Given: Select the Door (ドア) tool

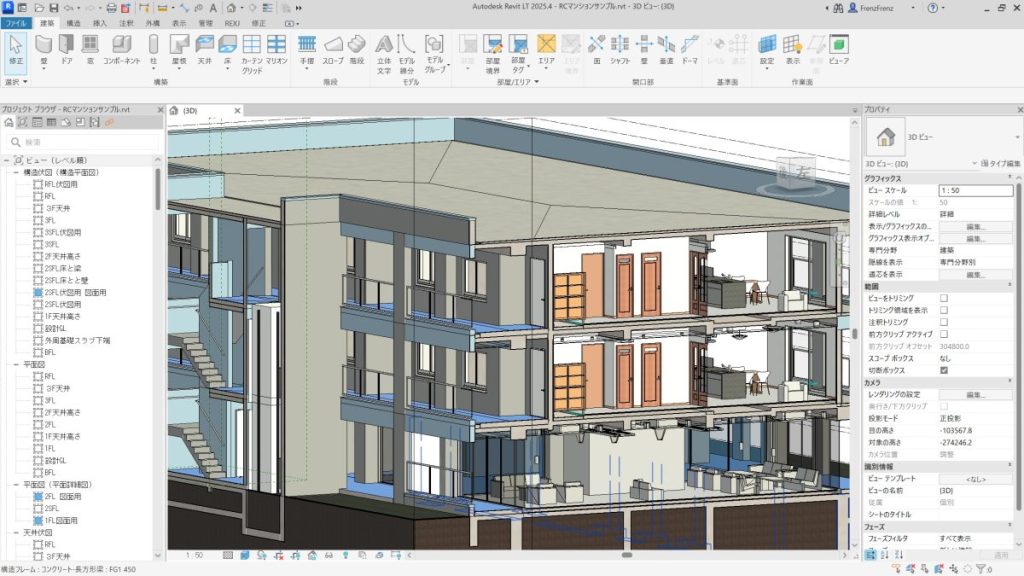Looking at the screenshot, I should point(67,48).
